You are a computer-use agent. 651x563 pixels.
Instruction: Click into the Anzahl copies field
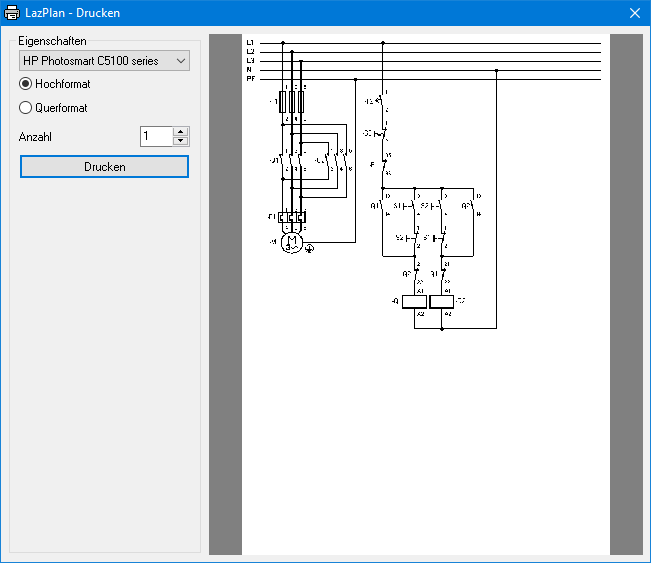156,136
